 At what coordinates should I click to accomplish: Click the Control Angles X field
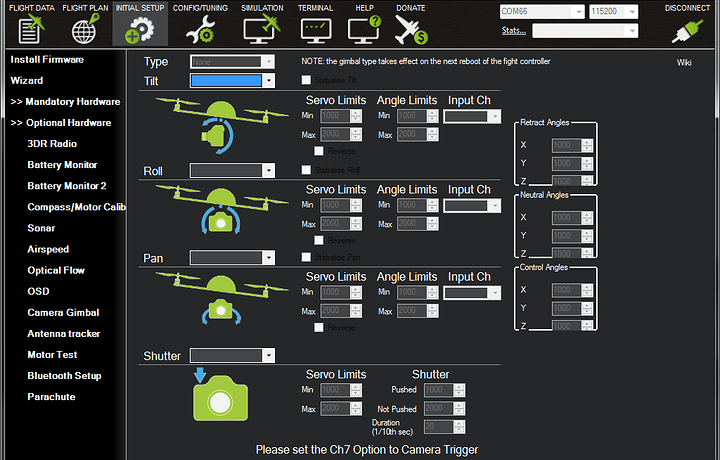(572, 290)
